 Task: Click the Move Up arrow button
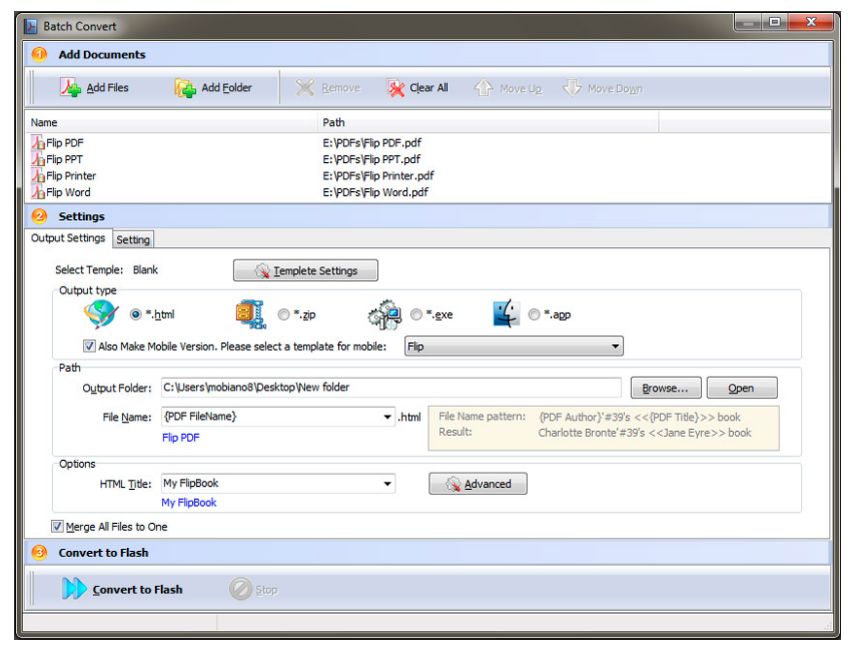pyautogui.click(x=507, y=88)
